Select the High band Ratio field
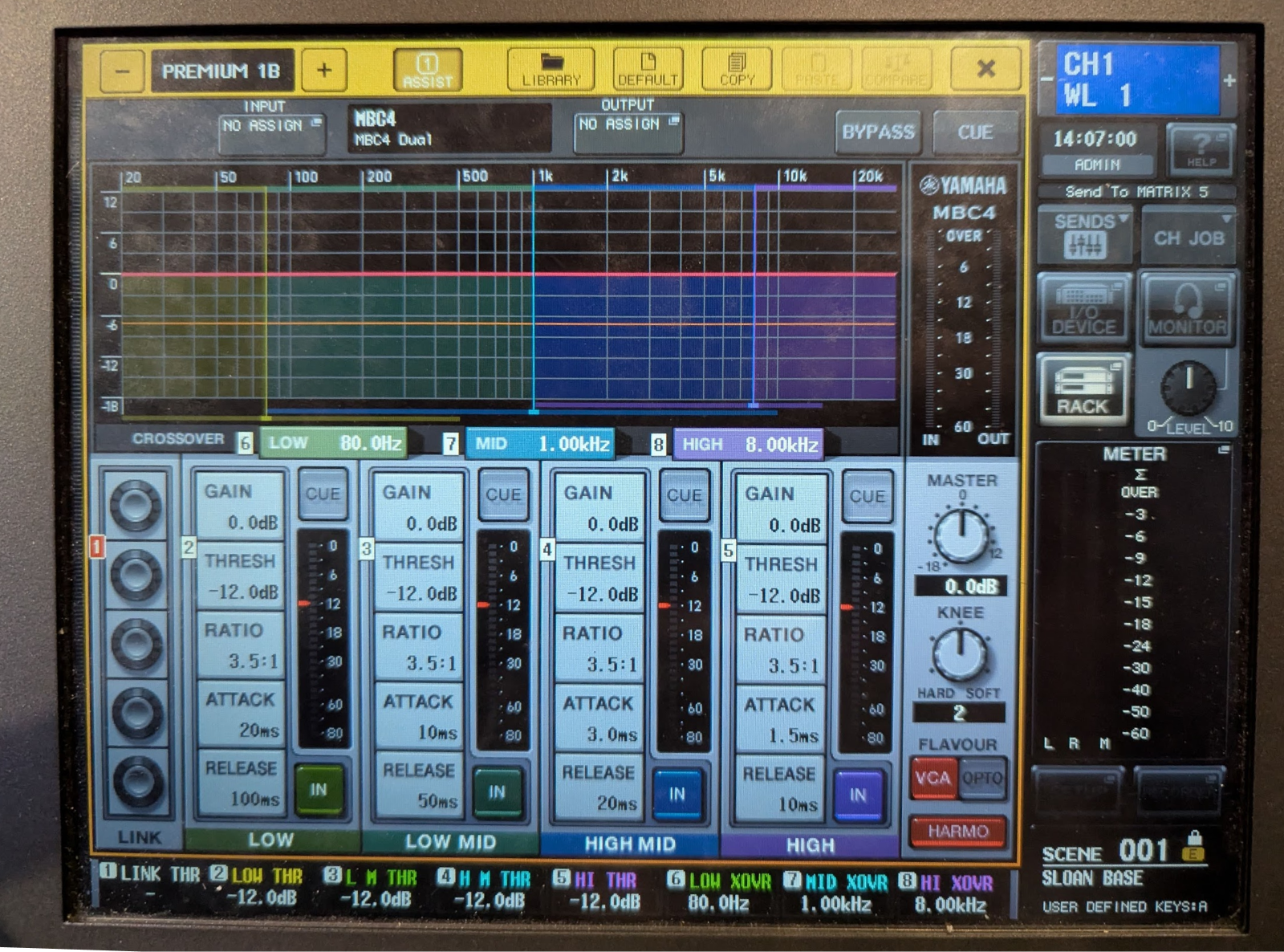Viewport: 1284px width, 952px height. pos(782,649)
